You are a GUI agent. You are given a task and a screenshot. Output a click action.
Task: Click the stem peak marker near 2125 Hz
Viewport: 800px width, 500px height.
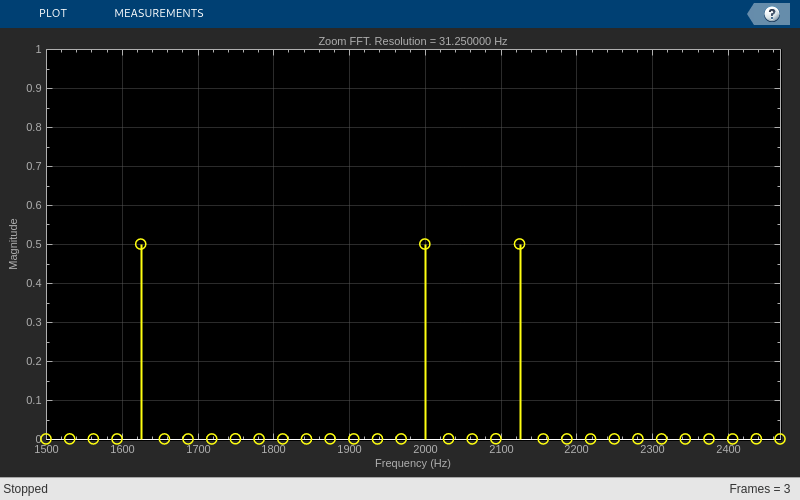[519, 244]
